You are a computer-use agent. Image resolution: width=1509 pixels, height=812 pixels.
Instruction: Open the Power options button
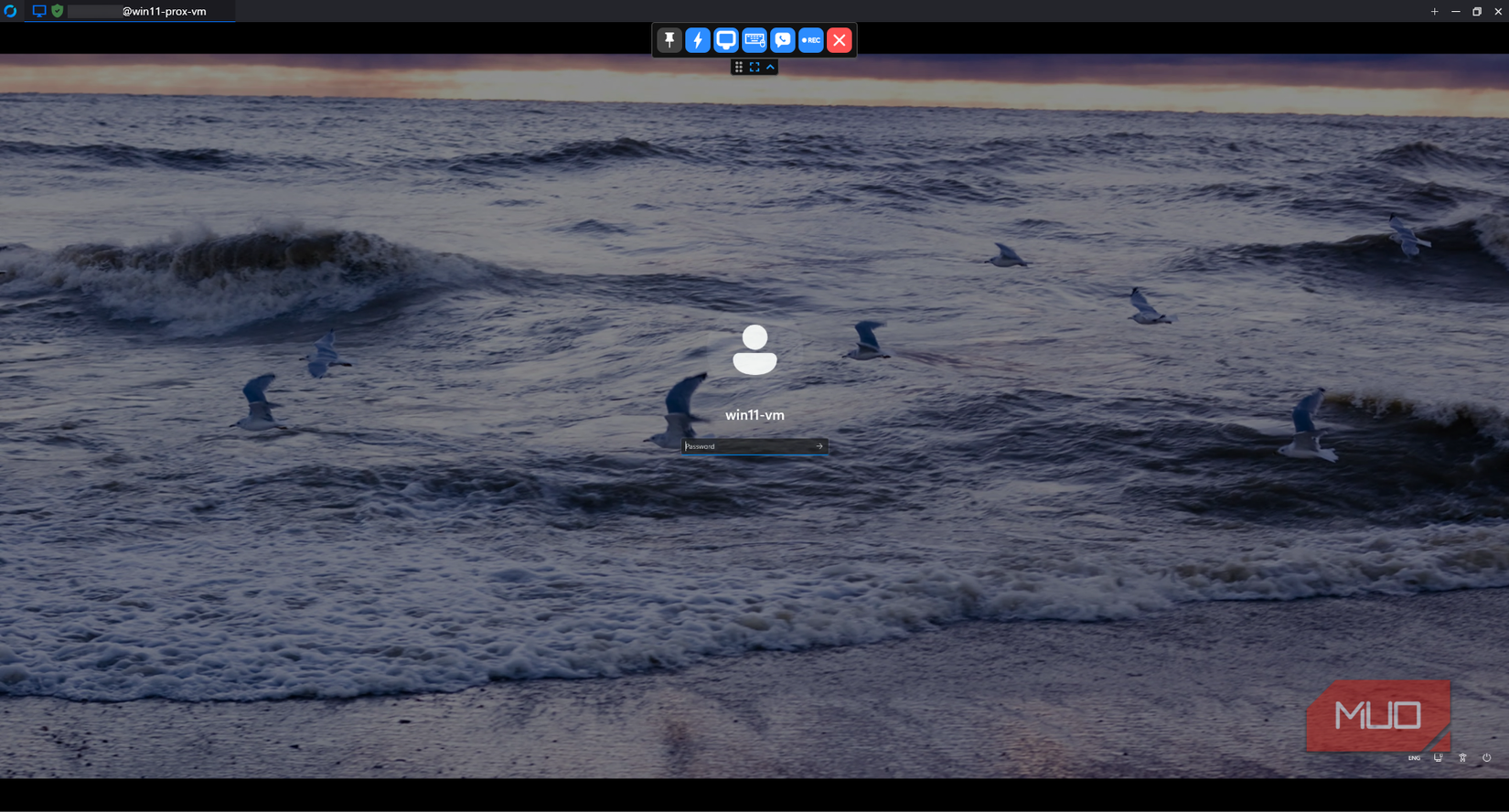1487,758
